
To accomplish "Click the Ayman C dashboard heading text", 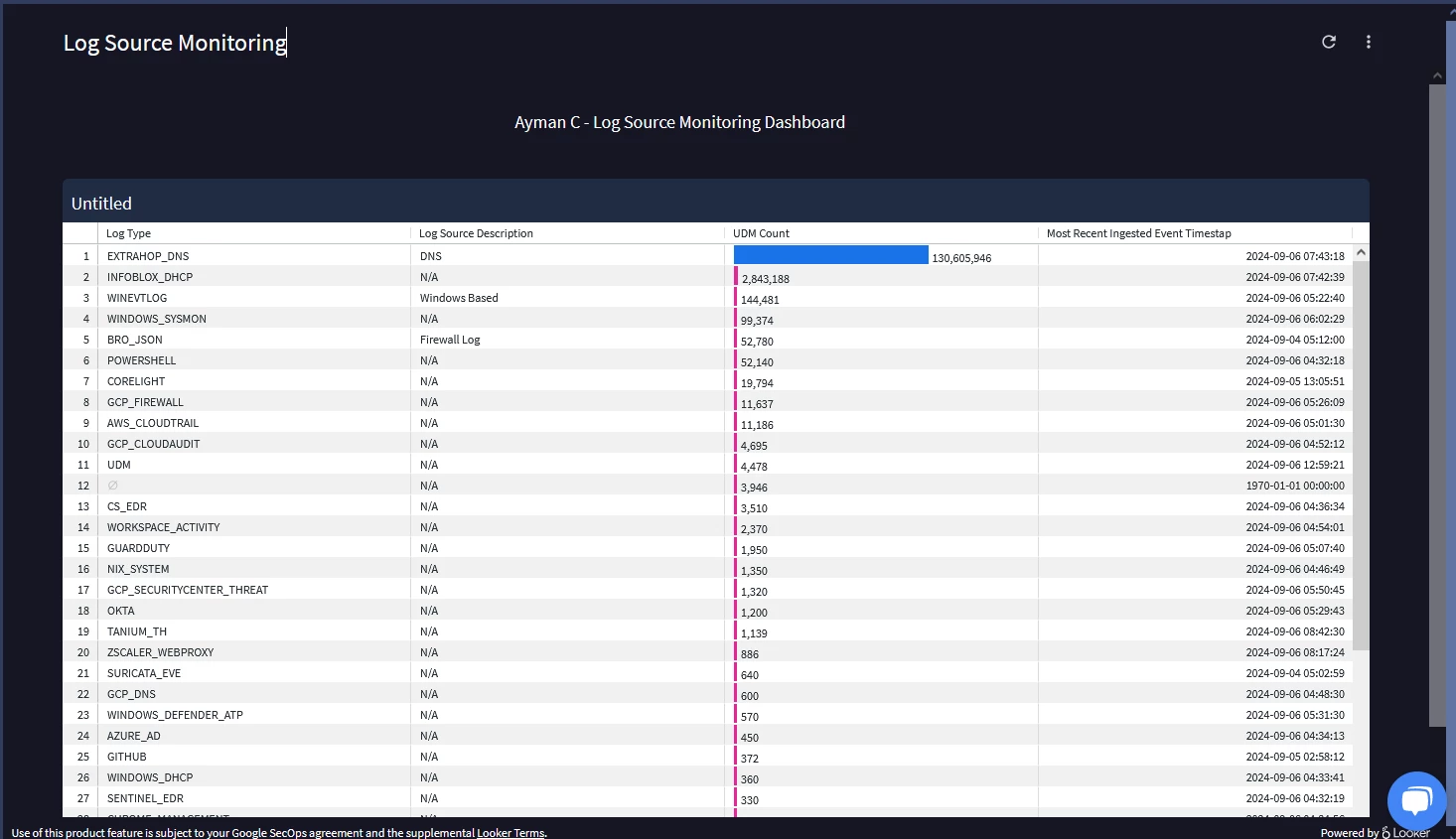I will (679, 122).
